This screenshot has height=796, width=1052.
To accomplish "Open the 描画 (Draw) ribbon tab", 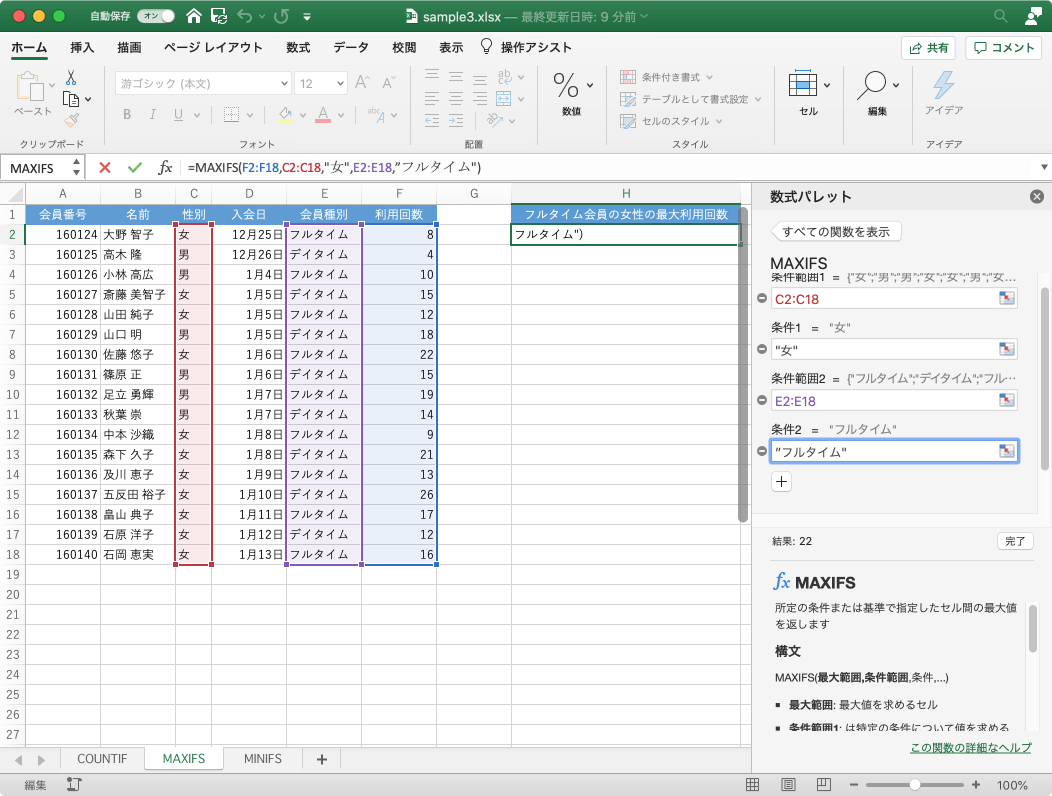I will tap(129, 48).
